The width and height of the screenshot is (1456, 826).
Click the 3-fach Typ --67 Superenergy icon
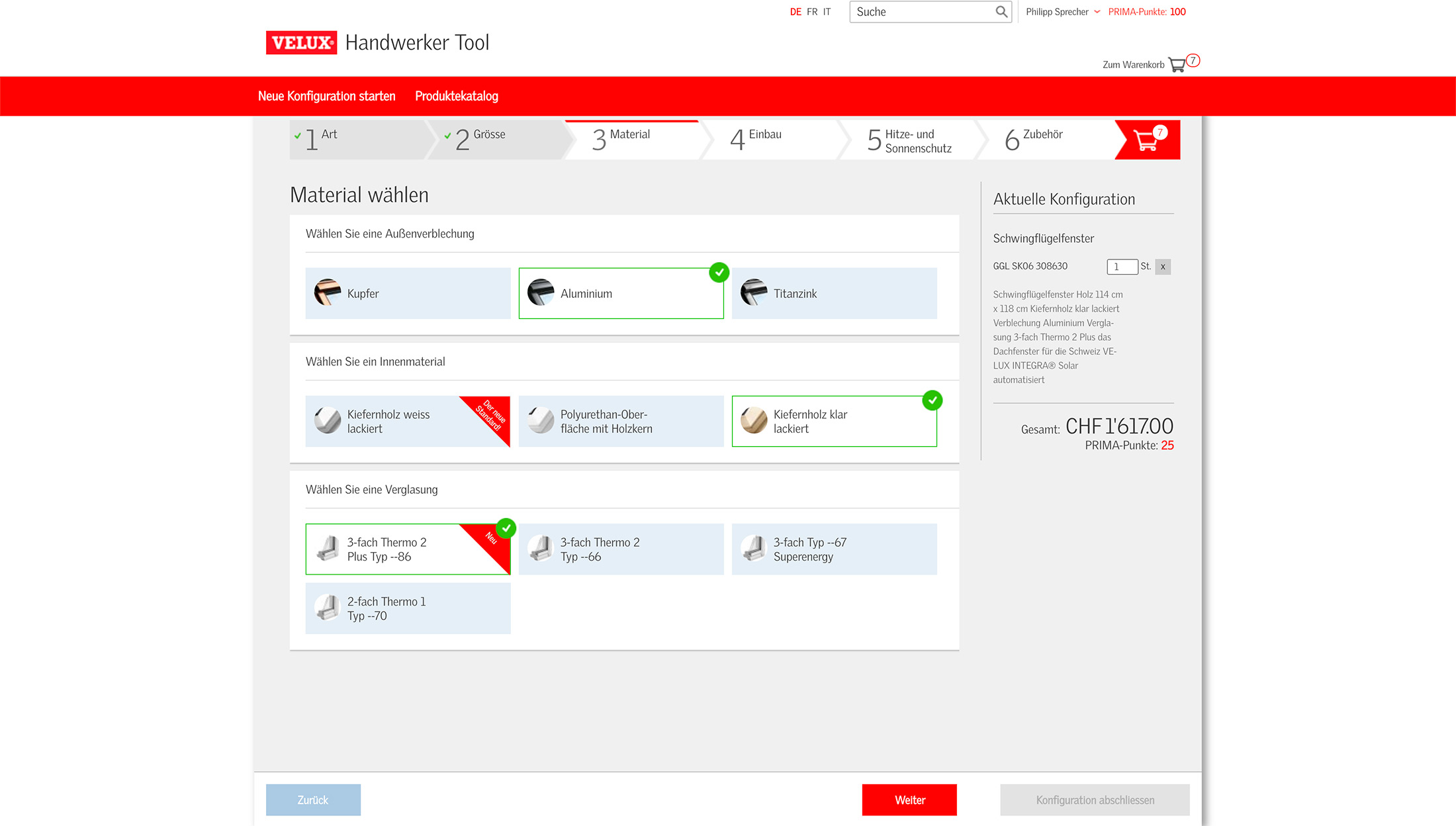click(x=754, y=548)
